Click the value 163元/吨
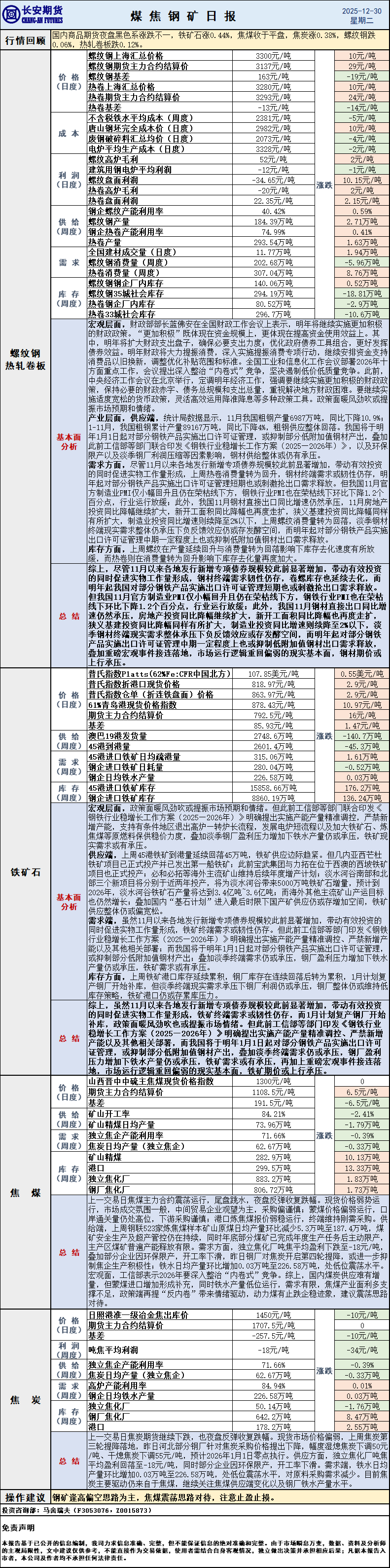This screenshot has width=390, height=1568. [273, 76]
